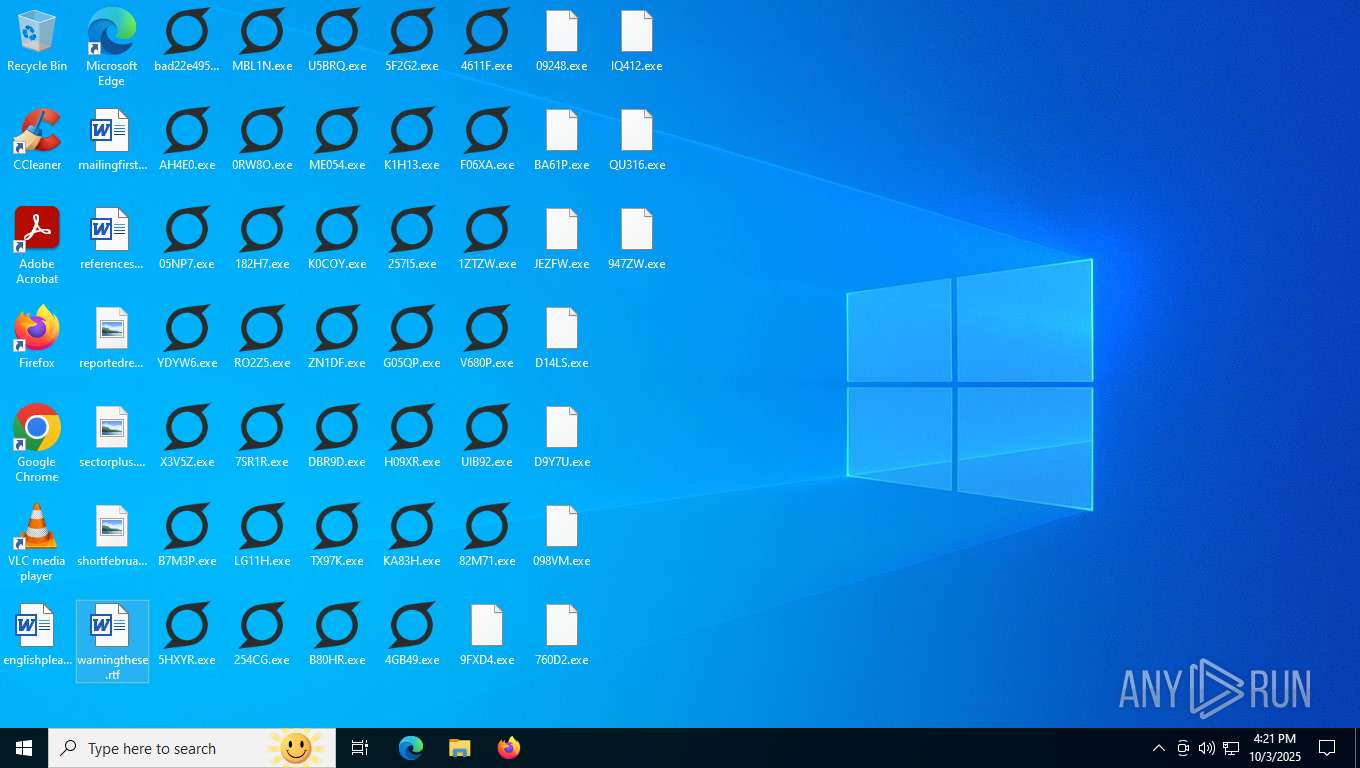Select the KA83H.exe file
The width and height of the screenshot is (1360, 768).
click(x=412, y=536)
